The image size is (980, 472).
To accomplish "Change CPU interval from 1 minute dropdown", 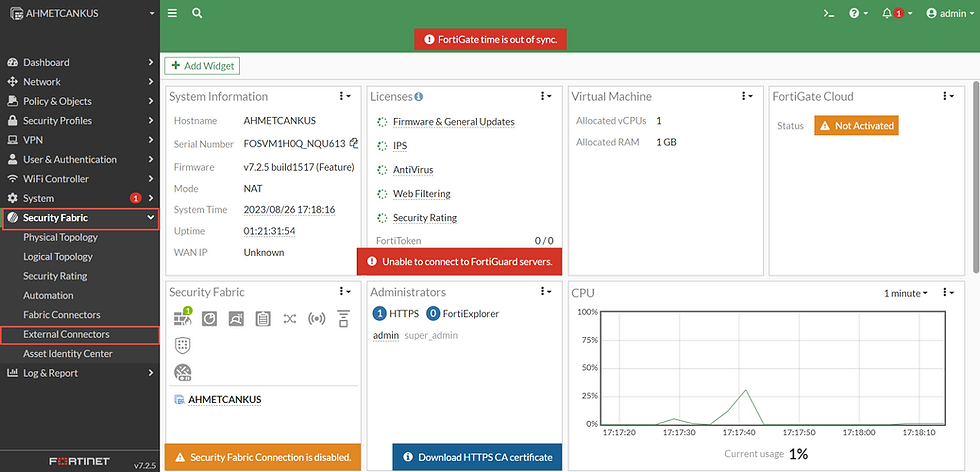I will click(906, 293).
